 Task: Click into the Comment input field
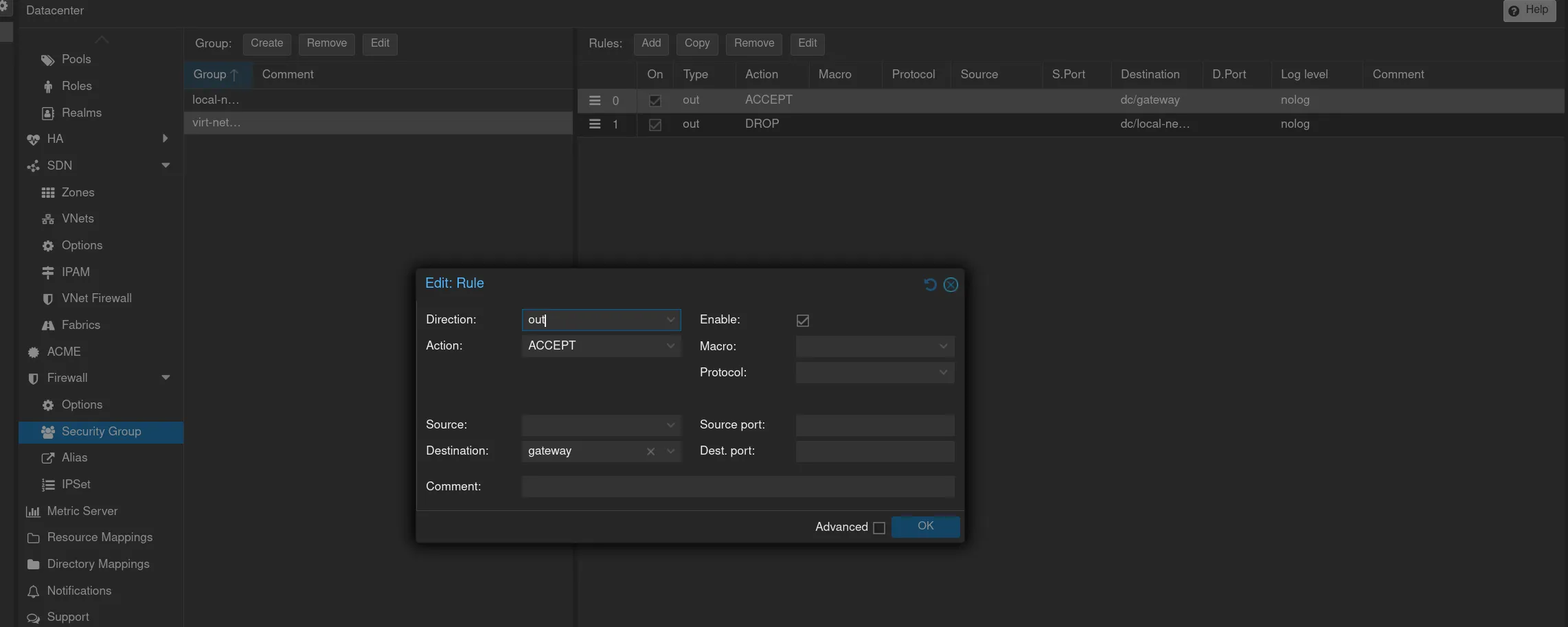point(737,487)
